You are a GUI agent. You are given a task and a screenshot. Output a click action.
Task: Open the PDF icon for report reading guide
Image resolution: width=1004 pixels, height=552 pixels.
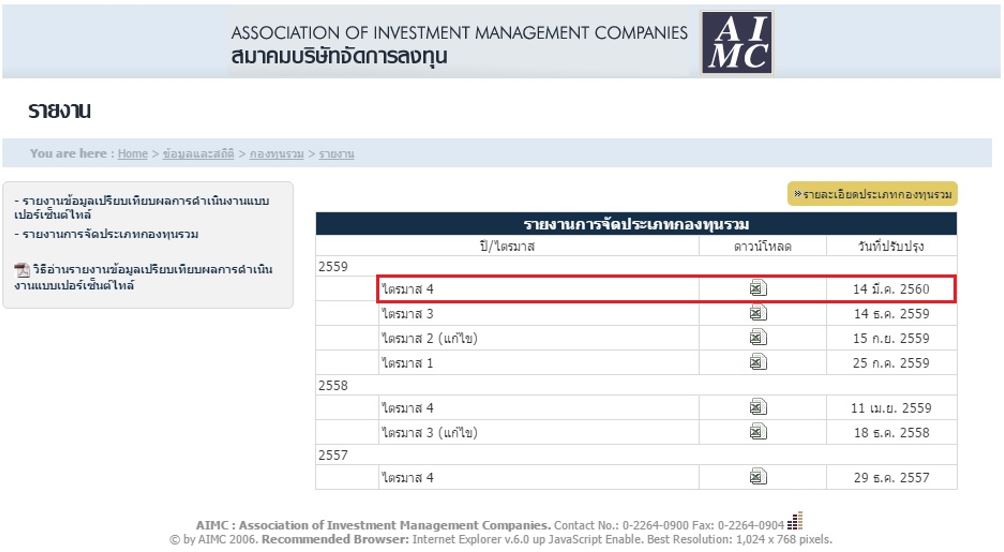[x=22, y=270]
